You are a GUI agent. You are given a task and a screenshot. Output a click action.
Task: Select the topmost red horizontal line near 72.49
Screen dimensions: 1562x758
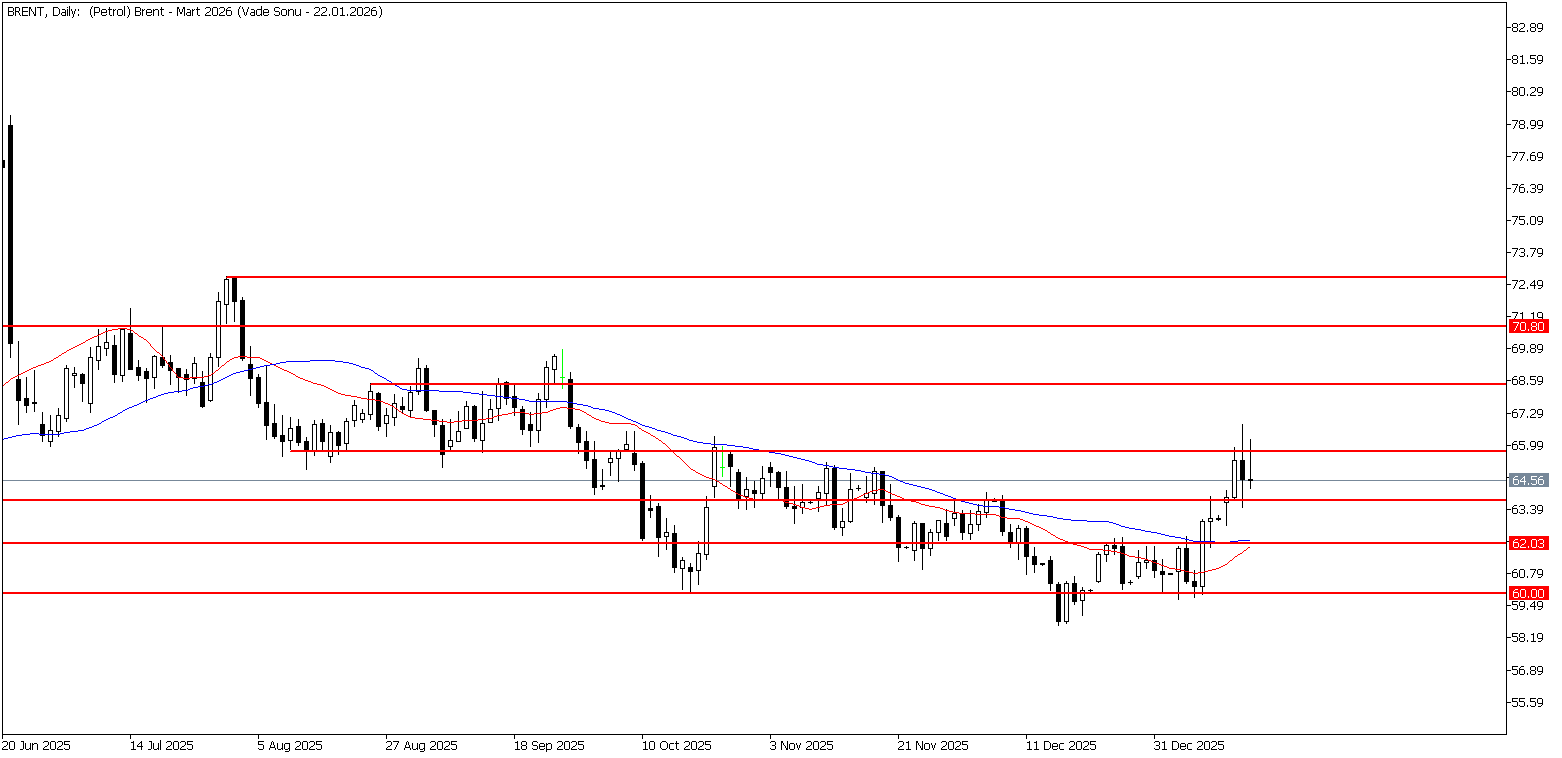pyautogui.click(x=866, y=277)
